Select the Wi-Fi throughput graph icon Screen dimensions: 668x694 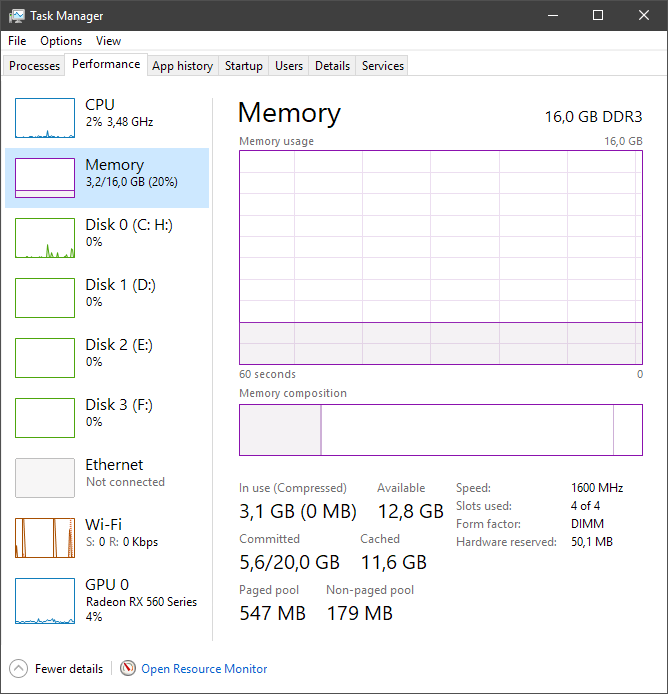45,538
